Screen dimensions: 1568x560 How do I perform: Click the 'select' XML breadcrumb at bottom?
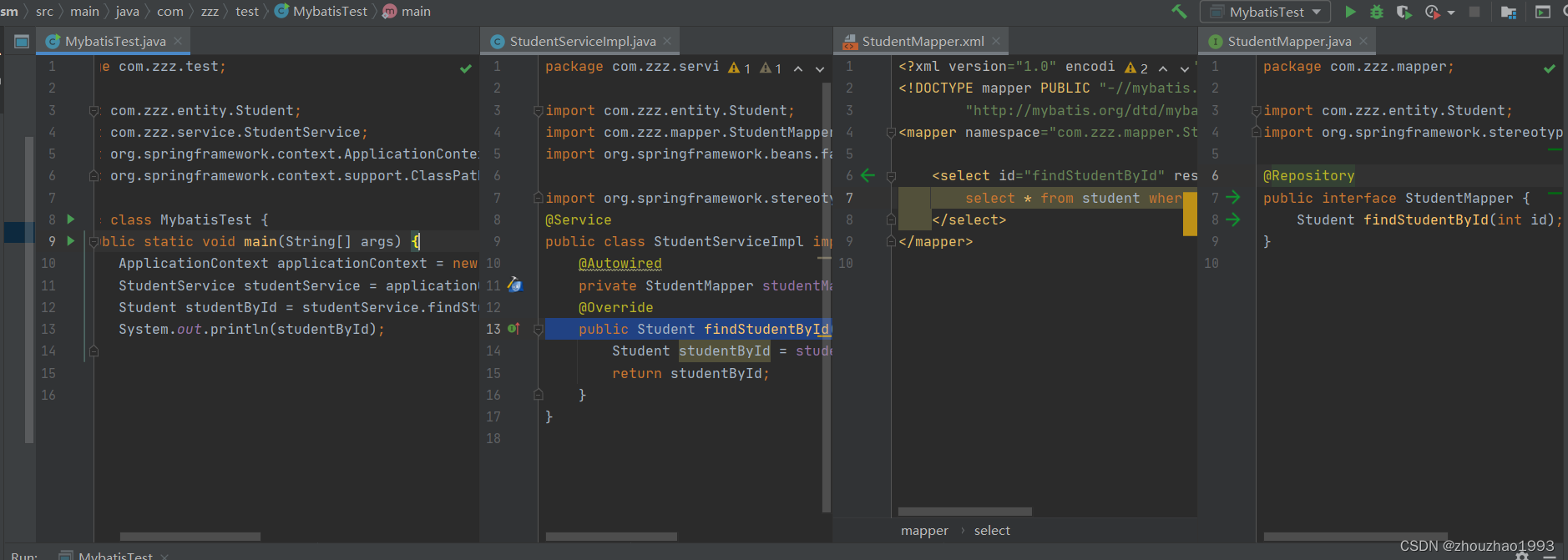click(x=992, y=531)
